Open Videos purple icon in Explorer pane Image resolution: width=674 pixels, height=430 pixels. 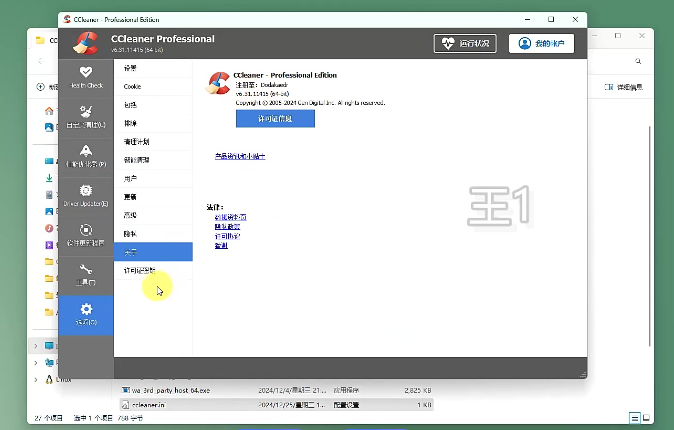pos(49,245)
